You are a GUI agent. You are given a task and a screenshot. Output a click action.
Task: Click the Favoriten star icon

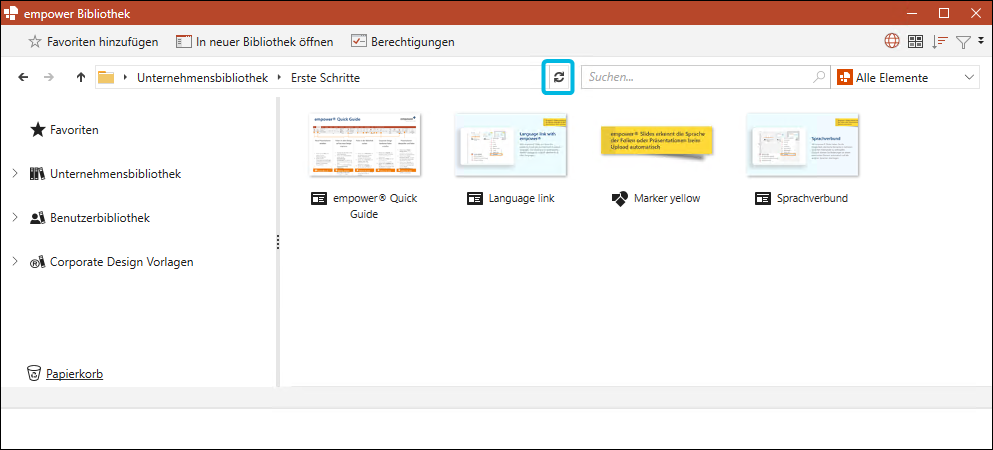pyautogui.click(x=38, y=130)
